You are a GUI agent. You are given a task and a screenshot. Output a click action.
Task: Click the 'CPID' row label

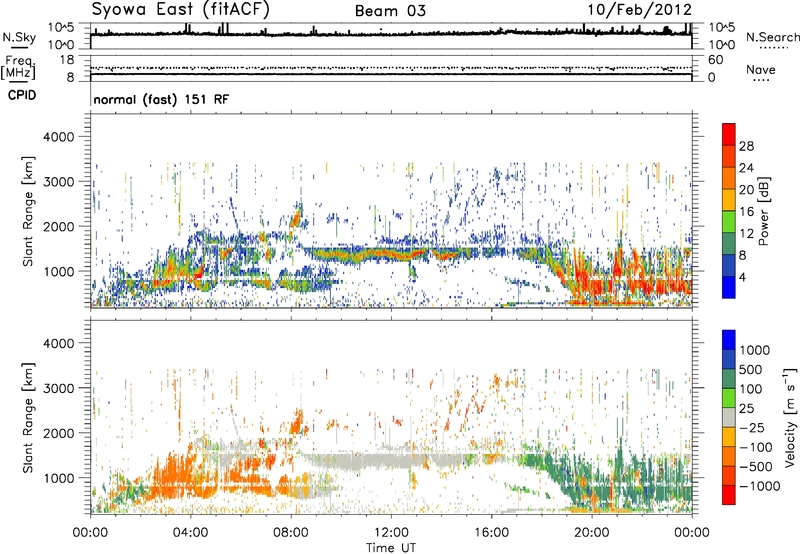tap(22, 95)
